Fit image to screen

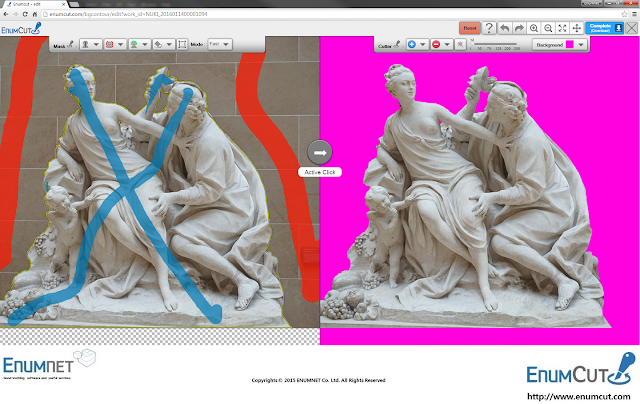562,28
